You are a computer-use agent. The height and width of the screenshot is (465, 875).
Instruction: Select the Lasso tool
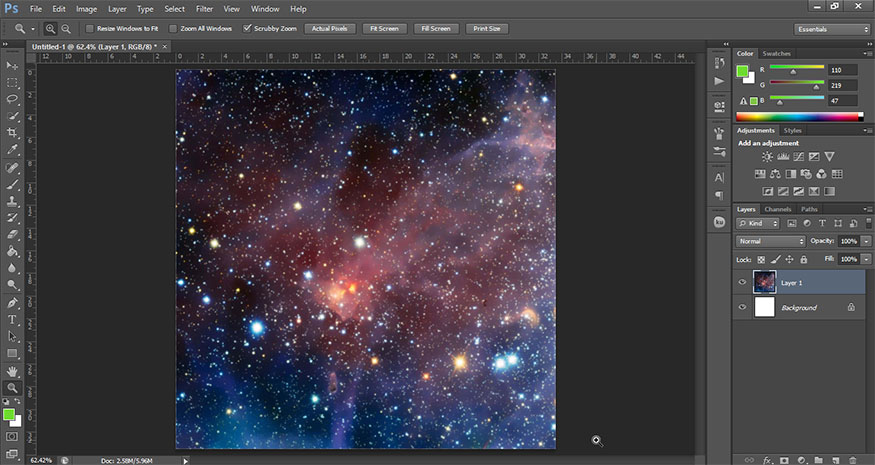[x=12, y=99]
